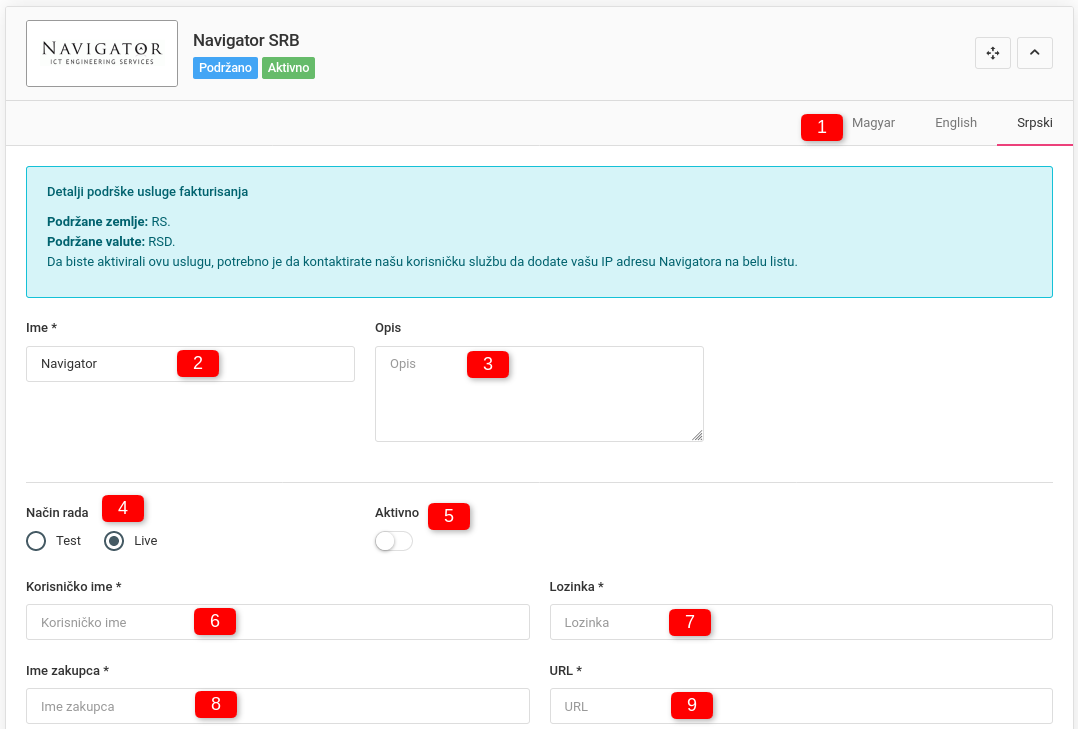Click the Navigator logo thumbnail

(102, 54)
